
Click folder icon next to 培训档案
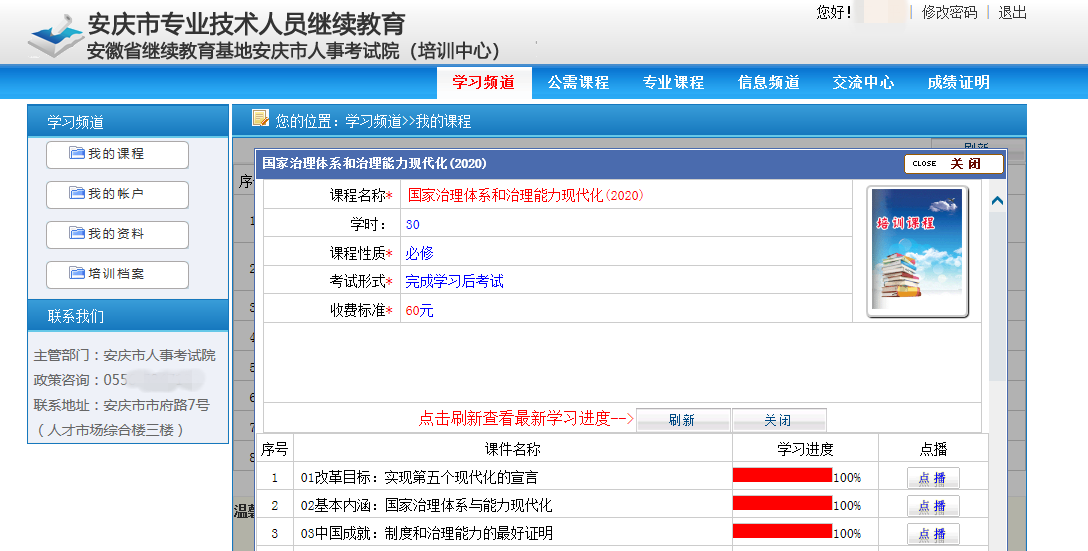[x=77, y=274]
